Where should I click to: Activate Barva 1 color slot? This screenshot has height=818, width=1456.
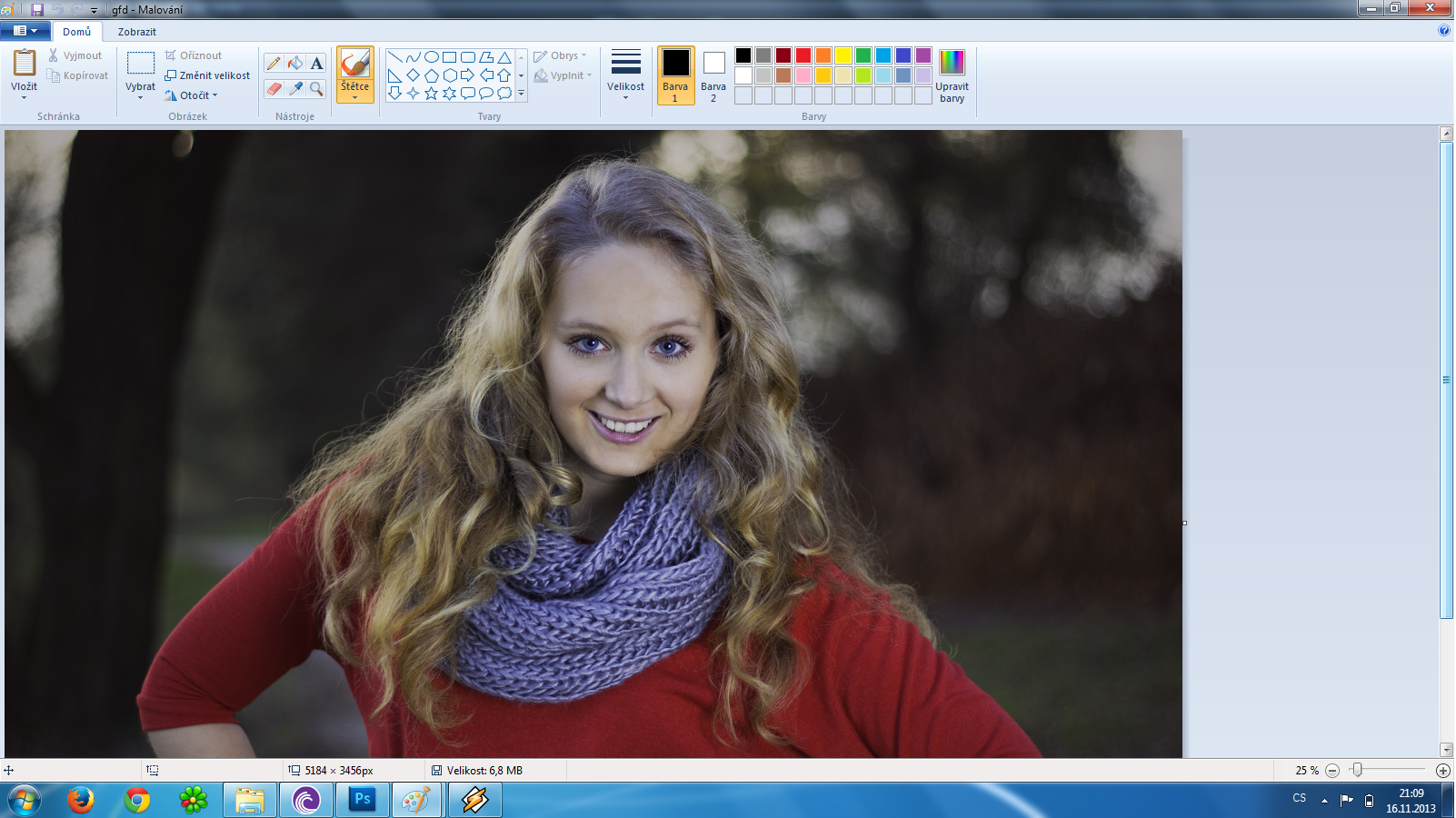[x=675, y=75]
